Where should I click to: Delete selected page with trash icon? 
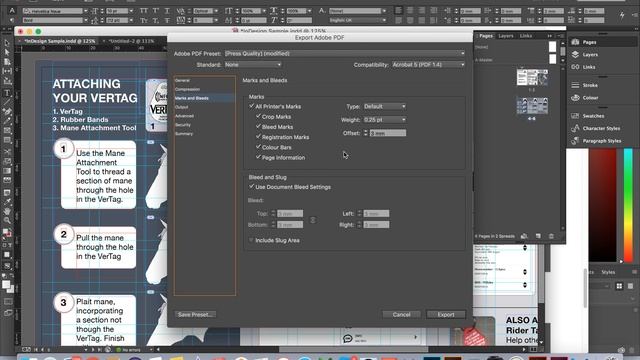[x=551, y=236]
